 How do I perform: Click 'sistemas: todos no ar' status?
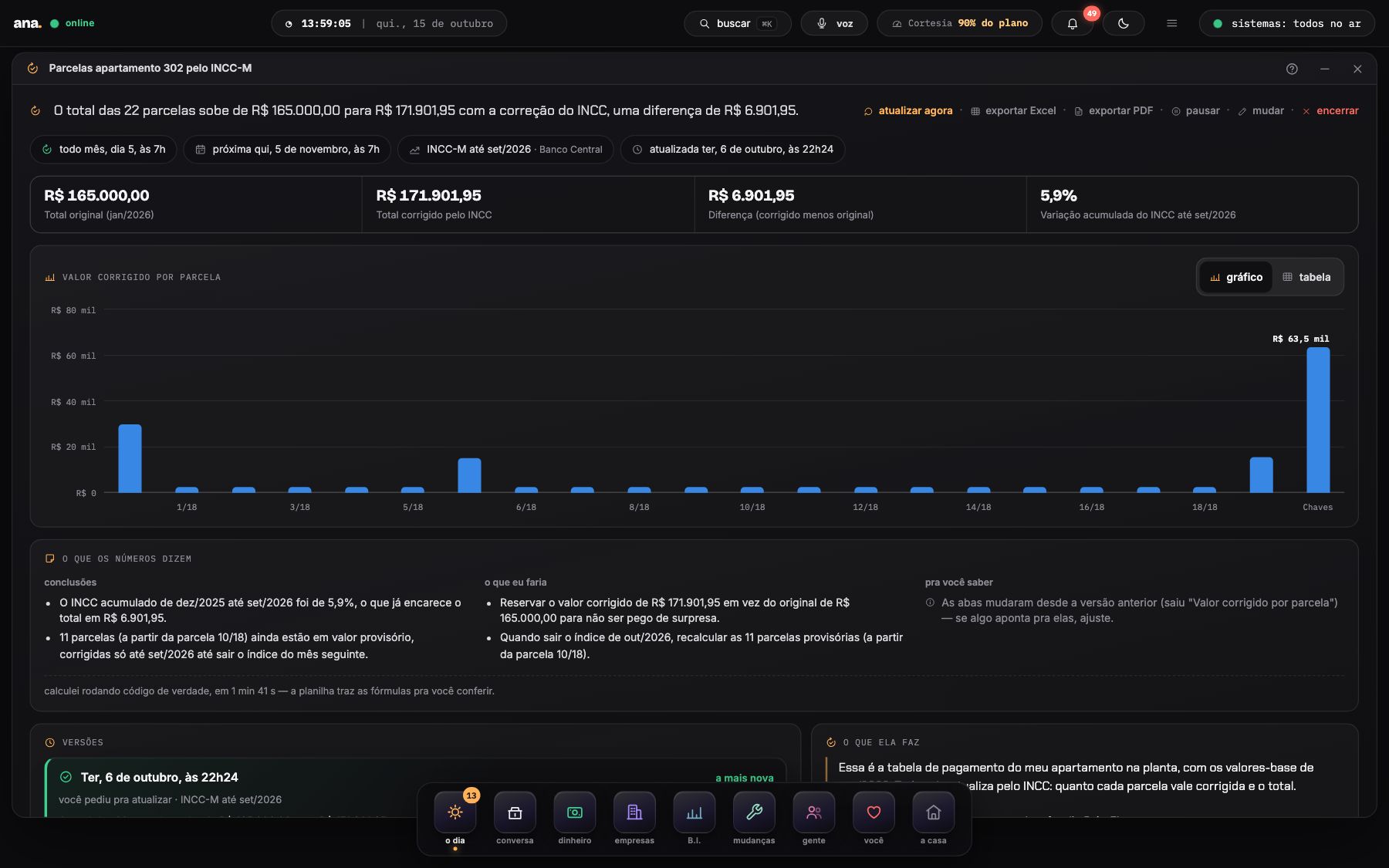pyautogui.click(x=1286, y=23)
